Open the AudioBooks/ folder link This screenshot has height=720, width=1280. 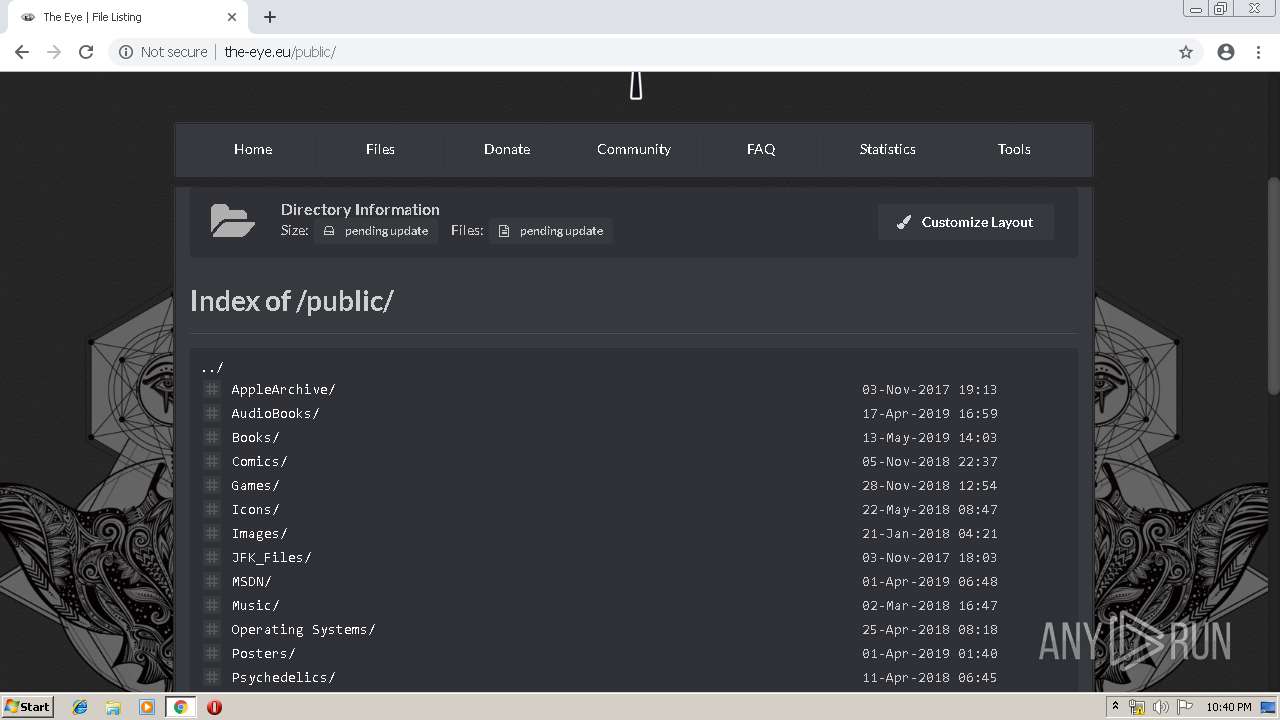[275, 413]
